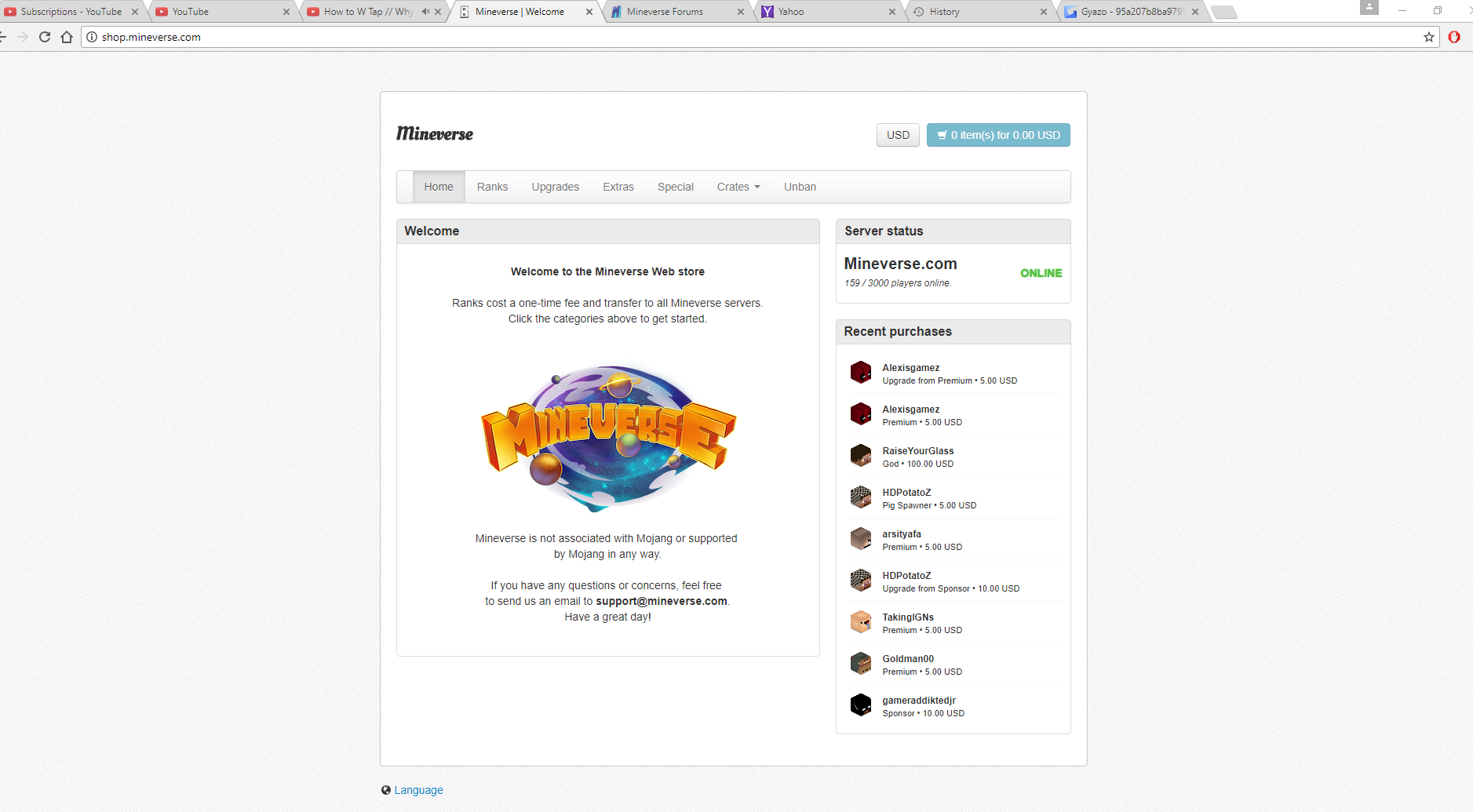The height and width of the screenshot is (812, 1473).
Task: Click 'Welcome to the Mineverse Web store' heading
Action: [607, 271]
